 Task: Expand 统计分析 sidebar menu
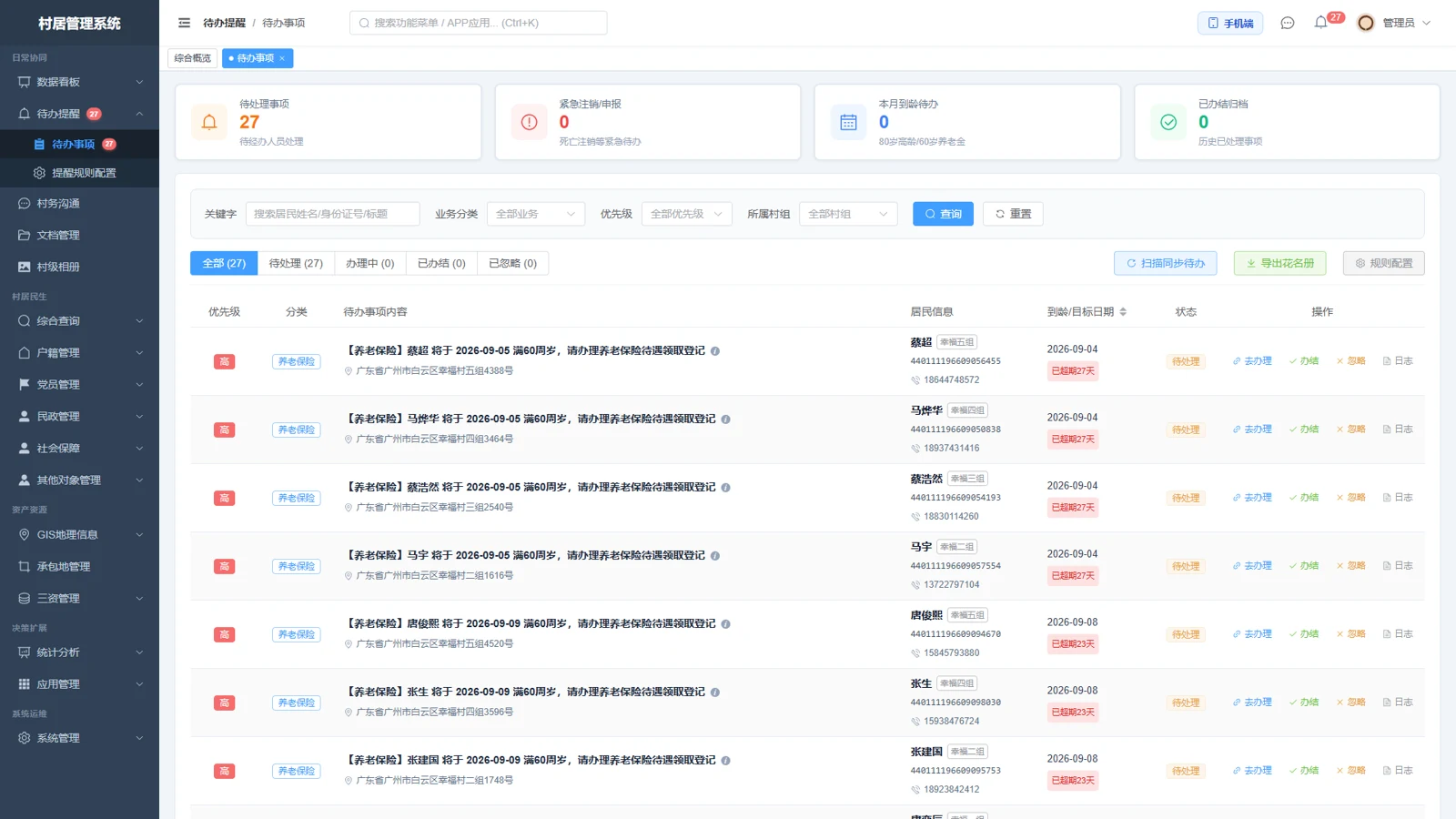pos(79,652)
